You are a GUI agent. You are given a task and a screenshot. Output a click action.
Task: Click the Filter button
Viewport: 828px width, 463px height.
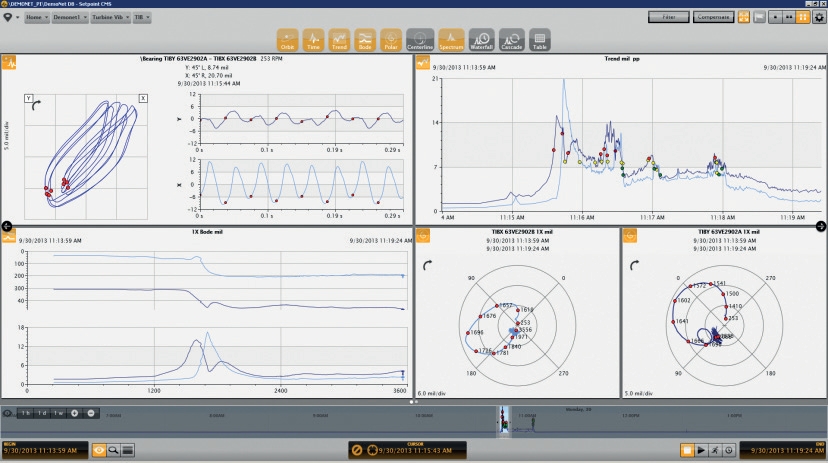tap(669, 17)
